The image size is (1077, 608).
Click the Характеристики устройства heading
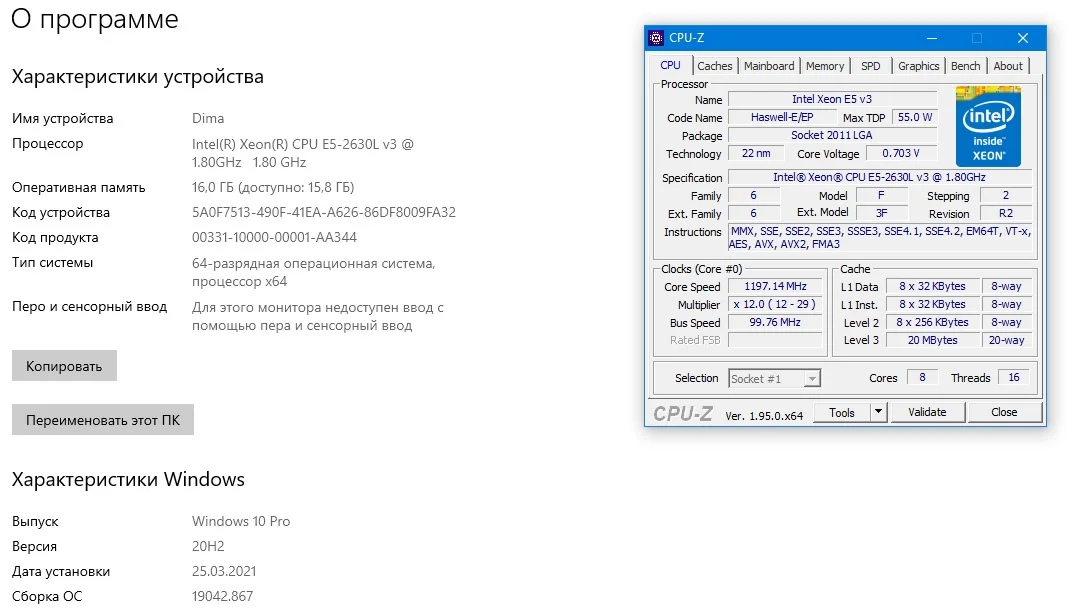point(137,76)
